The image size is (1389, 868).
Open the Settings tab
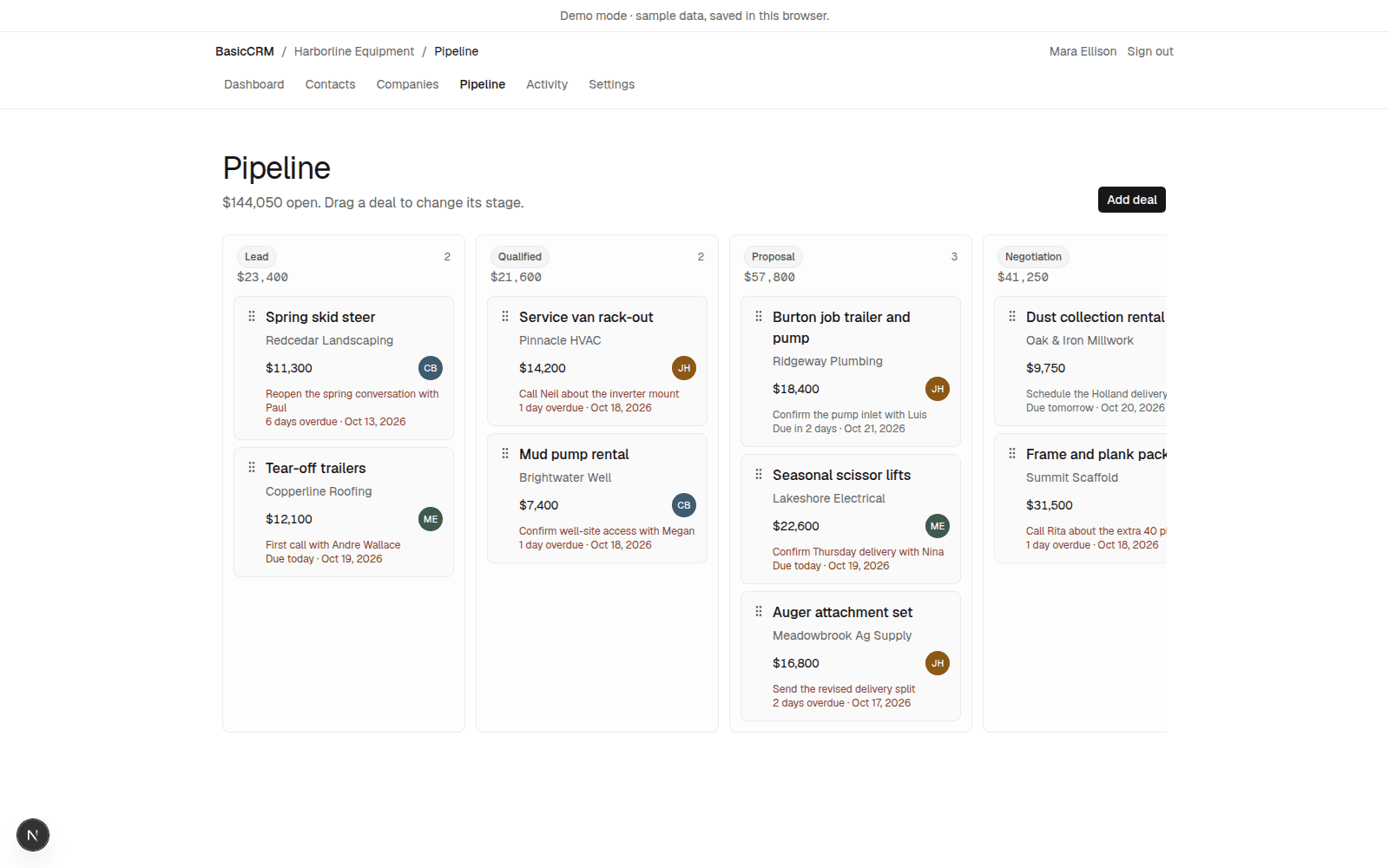point(611,84)
